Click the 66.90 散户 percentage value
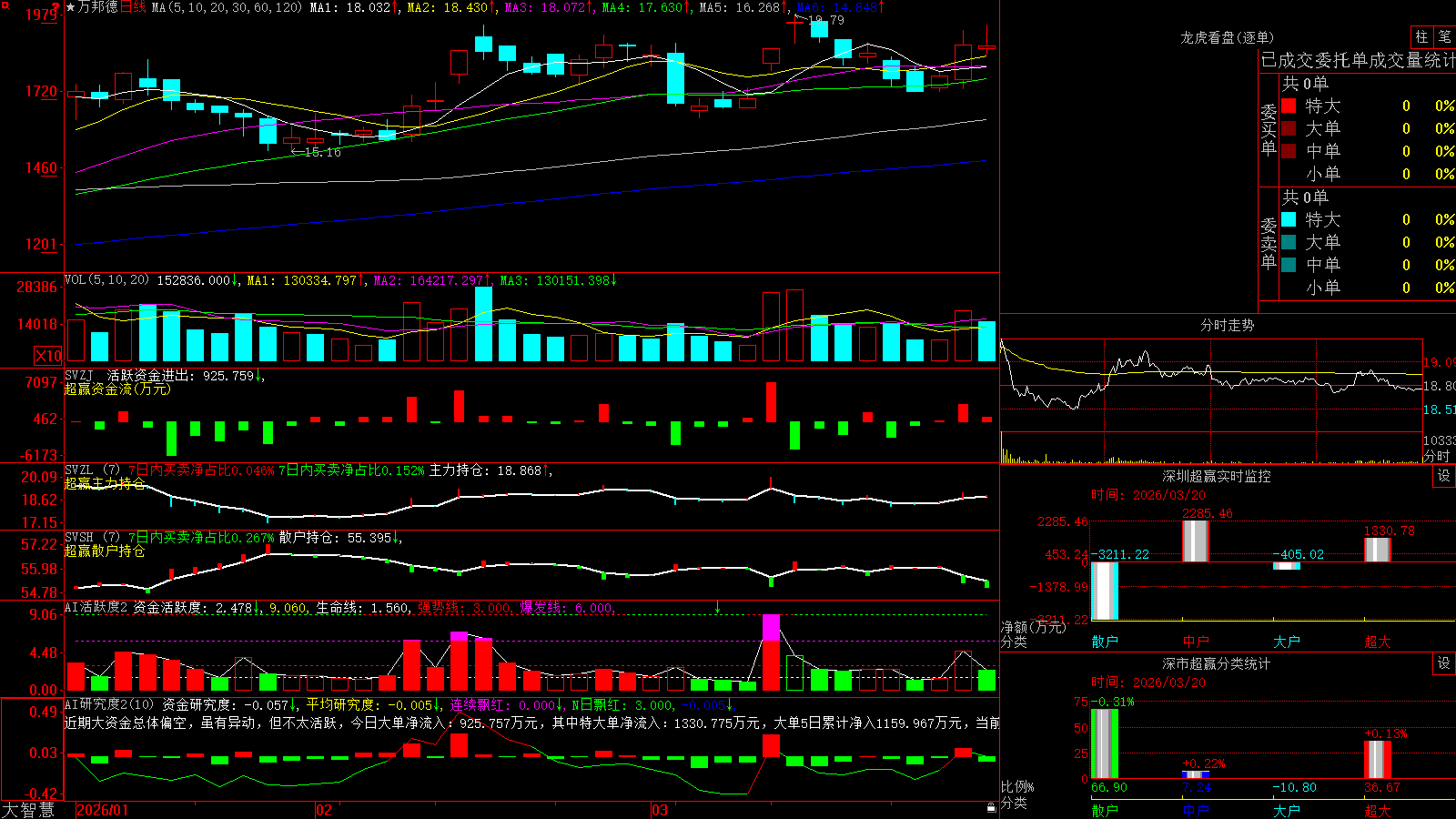Image resolution: width=1456 pixels, height=819 pixels. pyautogui.click(x=1109, y=787)
